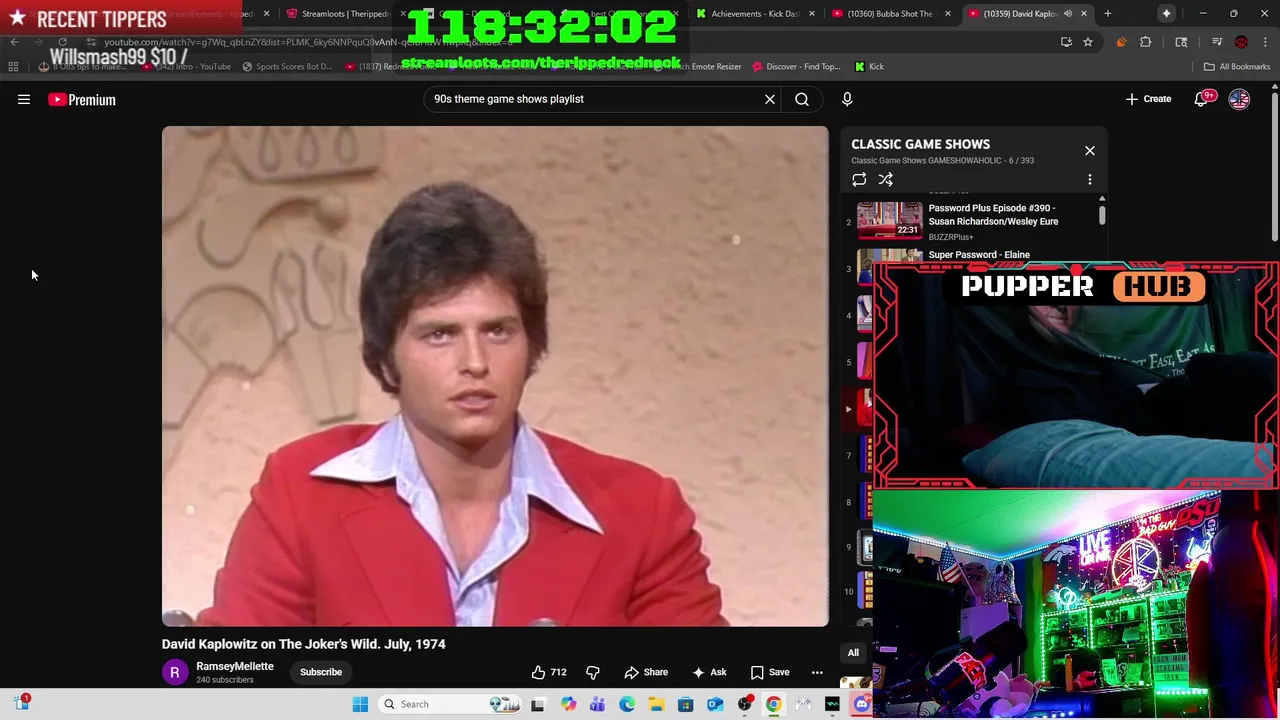Share this video

click(646, 672)
